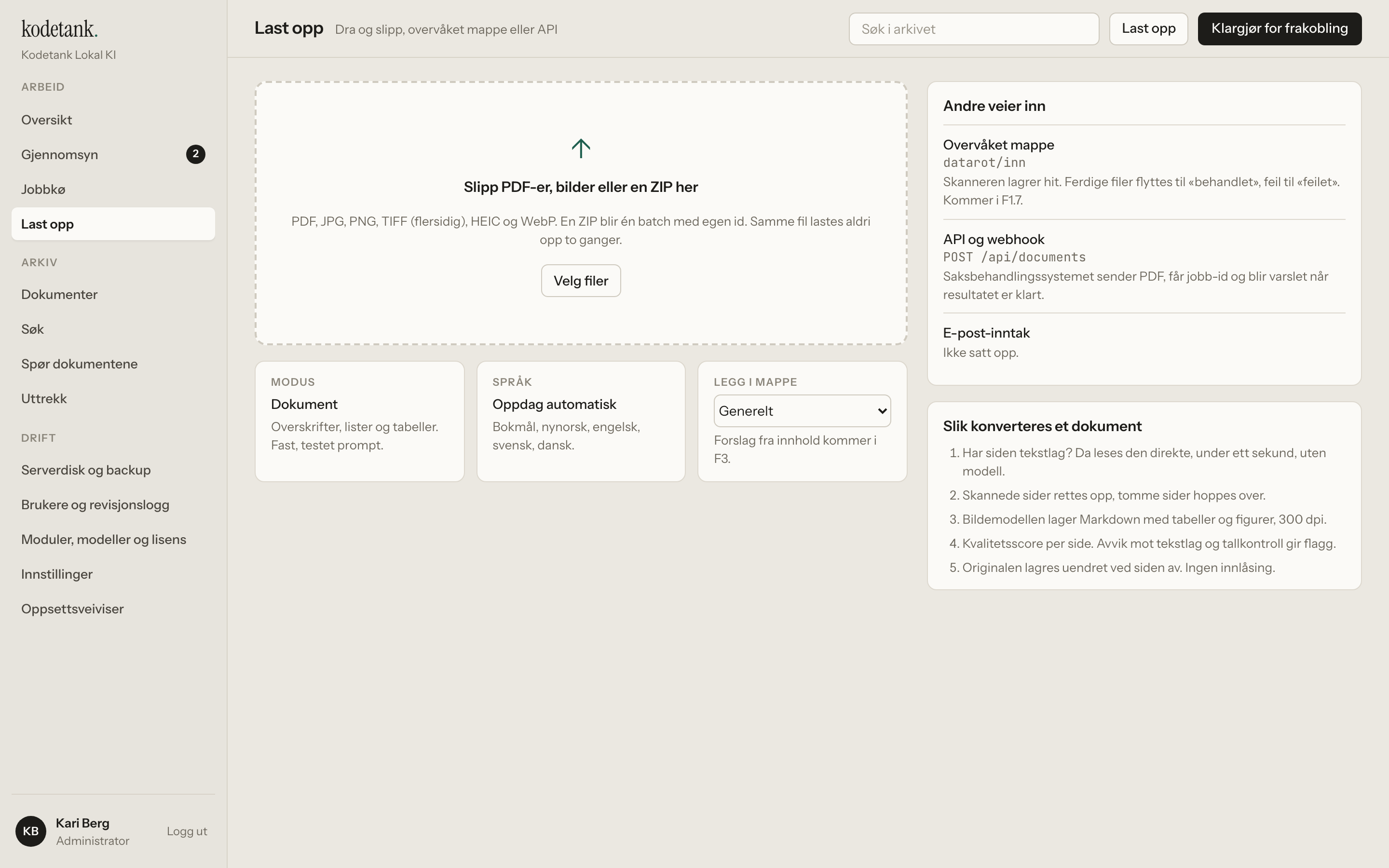The width and height of the screenshot is (1389, 868).
Task: Open Spør dokumentene
Action: click(x=113, y=364)
